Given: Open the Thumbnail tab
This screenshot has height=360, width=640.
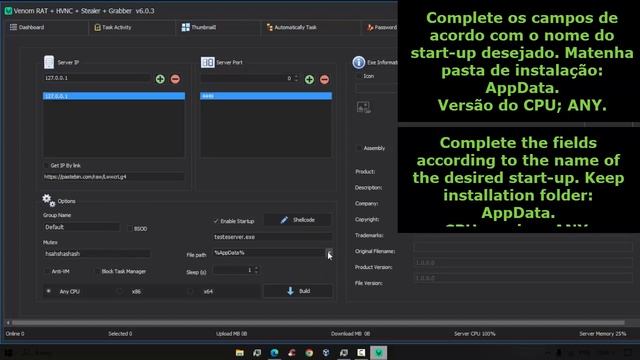Looking at the screenshot, I should click(199, 27).
